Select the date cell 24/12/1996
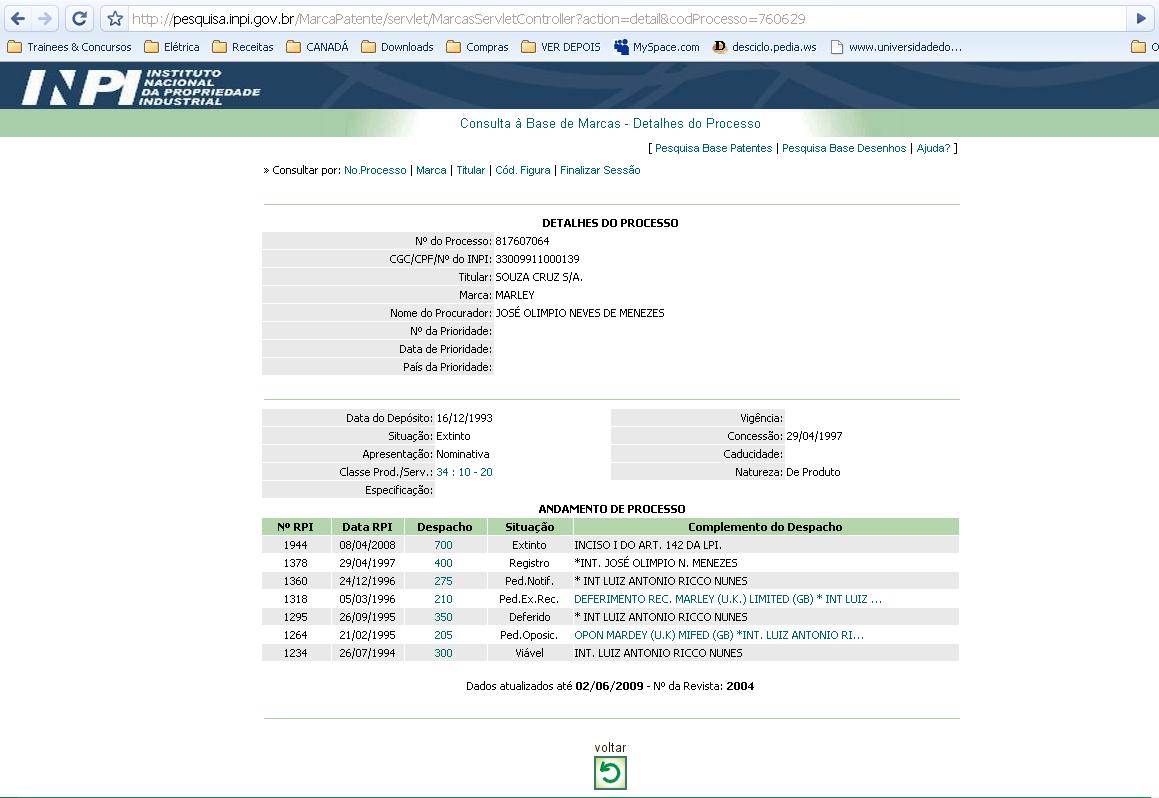 [367, 582]
